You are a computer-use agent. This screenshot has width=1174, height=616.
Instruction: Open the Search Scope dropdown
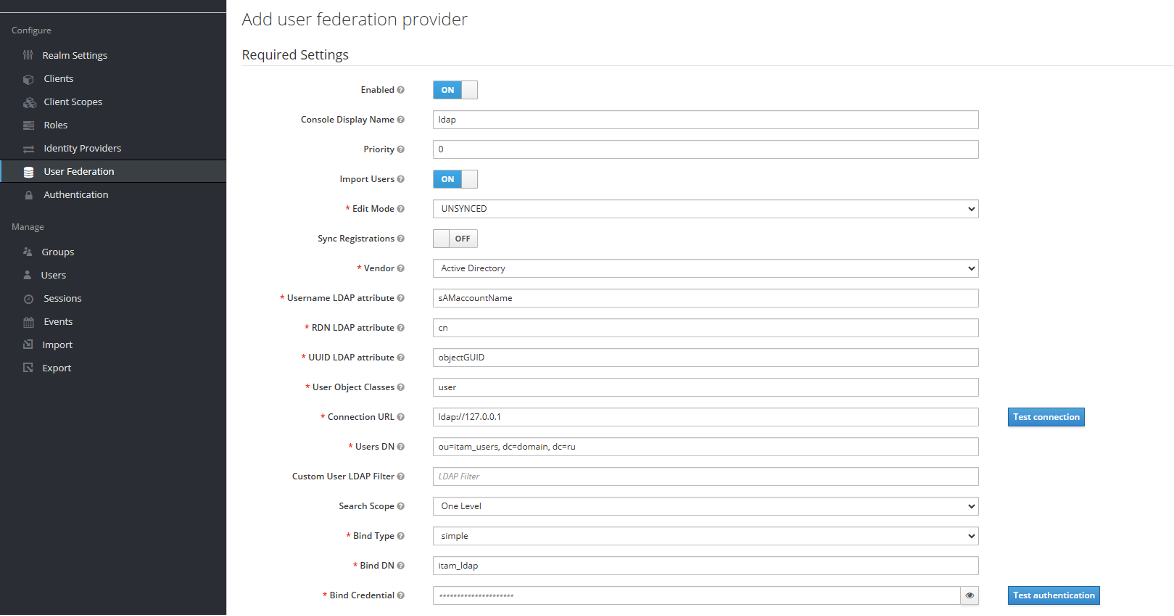click(705, 506)
